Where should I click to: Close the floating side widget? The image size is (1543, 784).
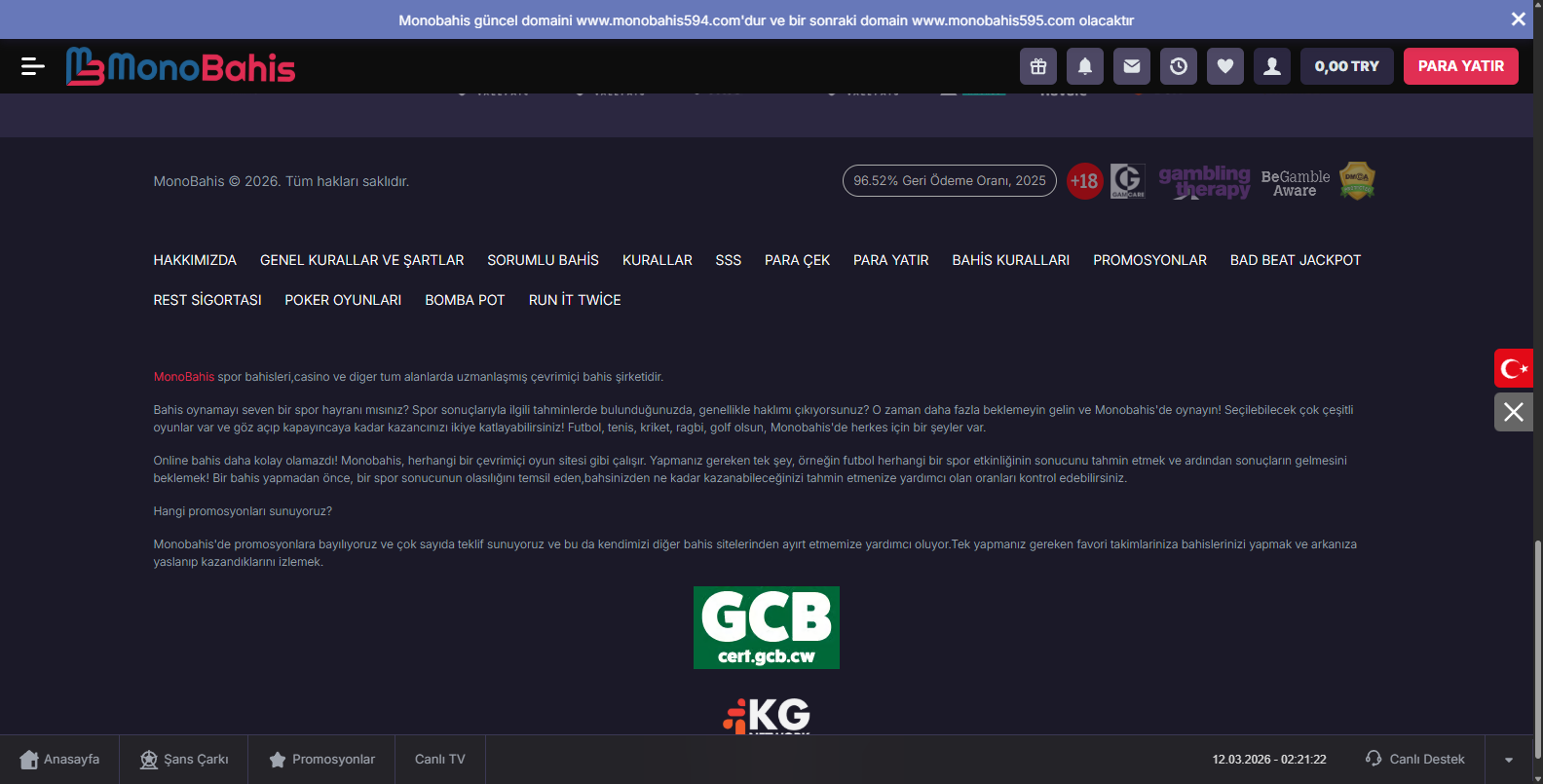tap(1514, 412)
